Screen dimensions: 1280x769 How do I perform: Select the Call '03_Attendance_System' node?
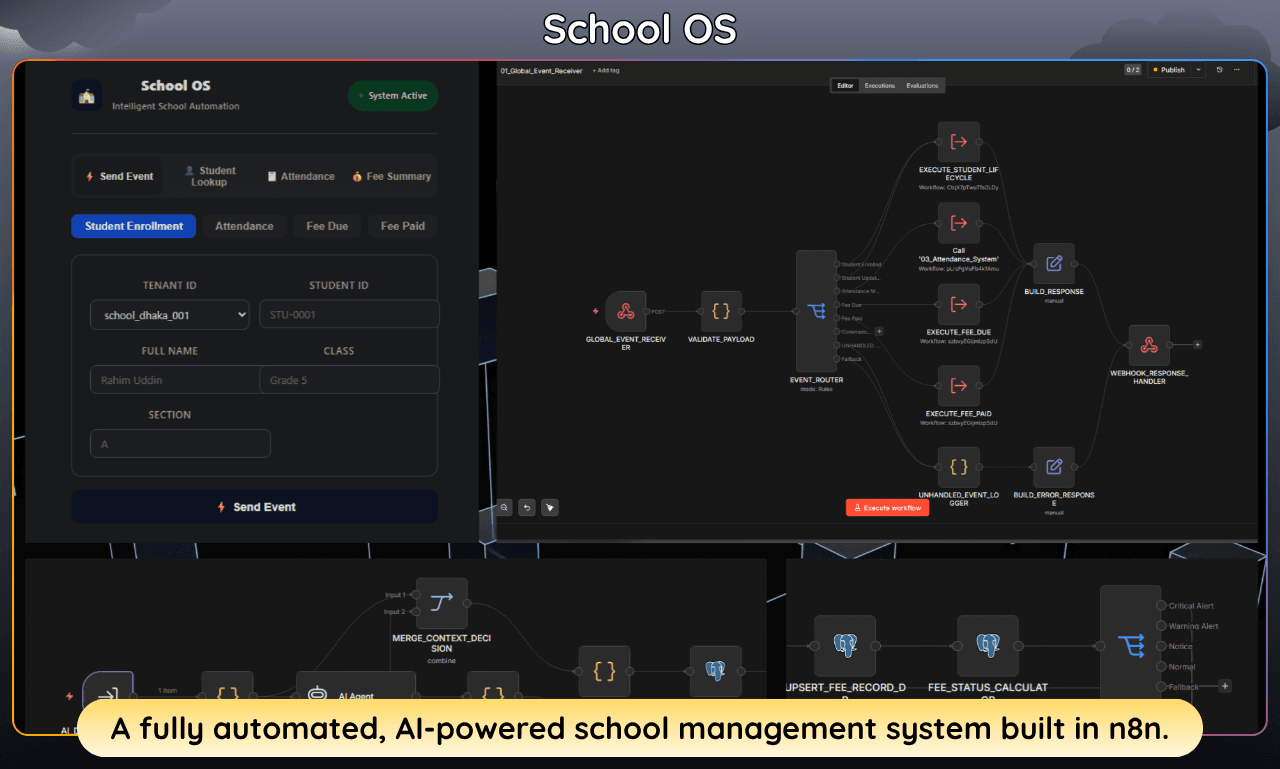(959, 223)
